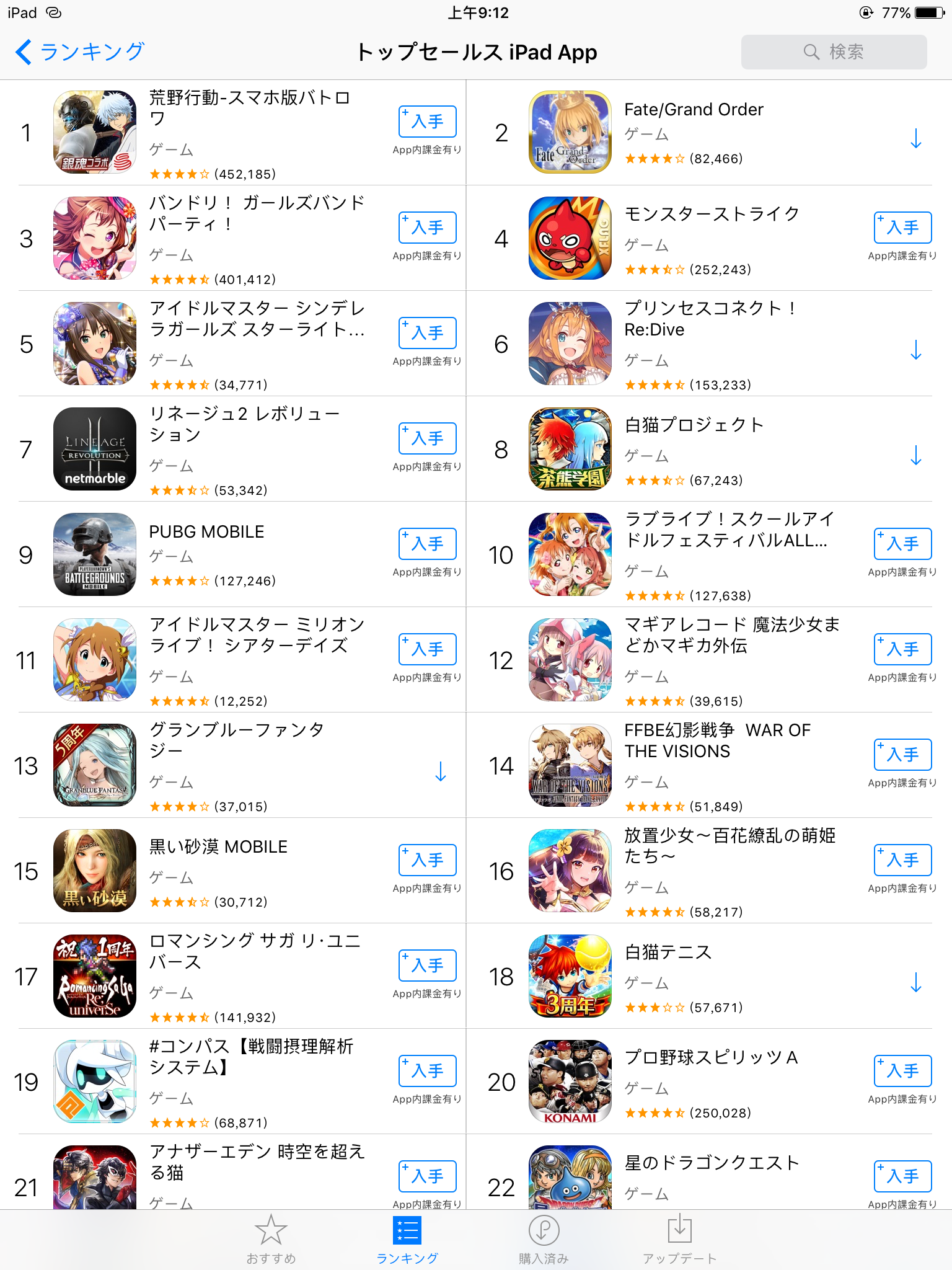Screen dimensions: 952x1270
Task: Download プリンセスコネクト Re:Dive via arrow
Action: click(915, 350)
